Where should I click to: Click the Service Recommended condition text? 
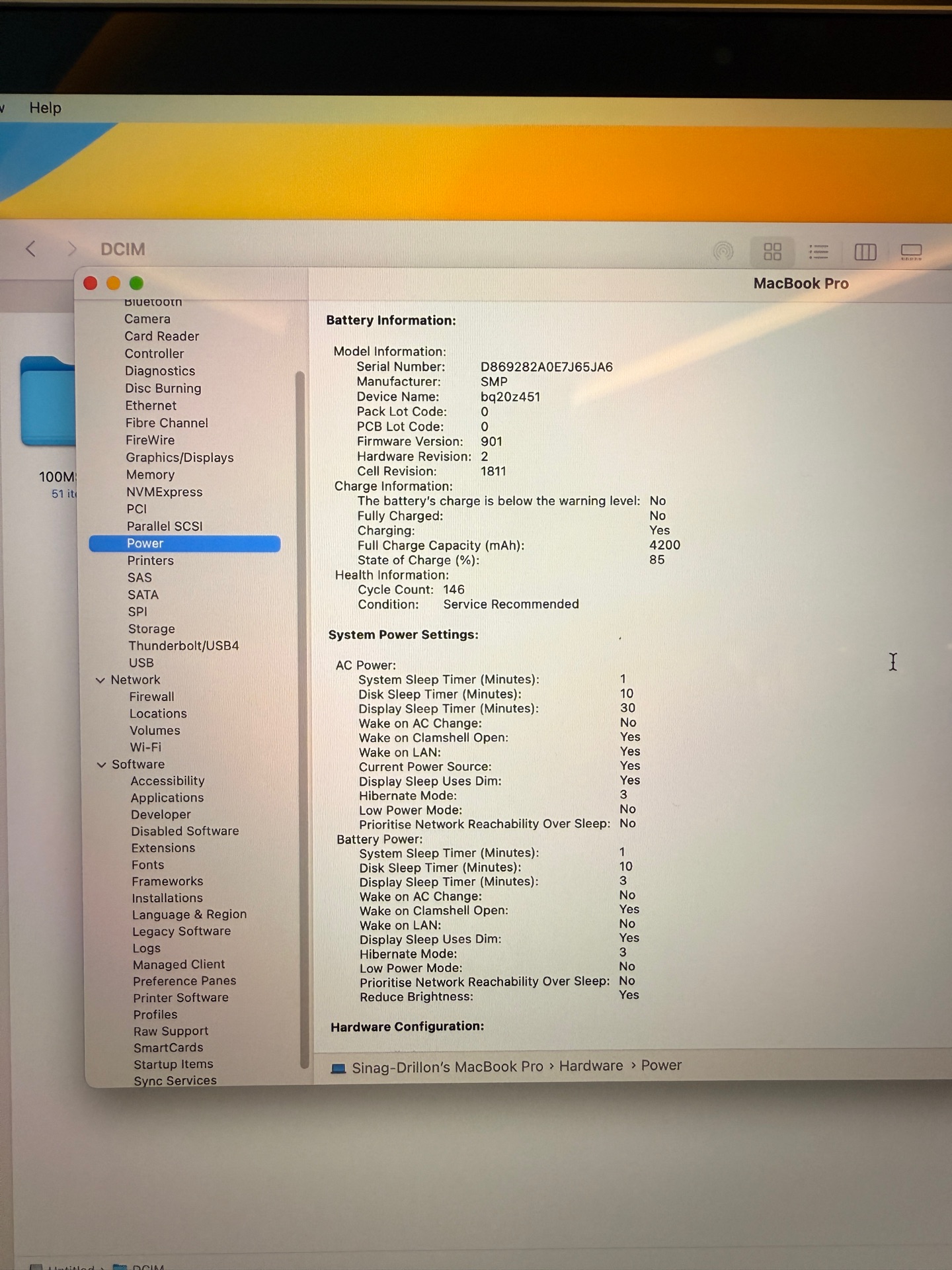[x=510, y=605]
